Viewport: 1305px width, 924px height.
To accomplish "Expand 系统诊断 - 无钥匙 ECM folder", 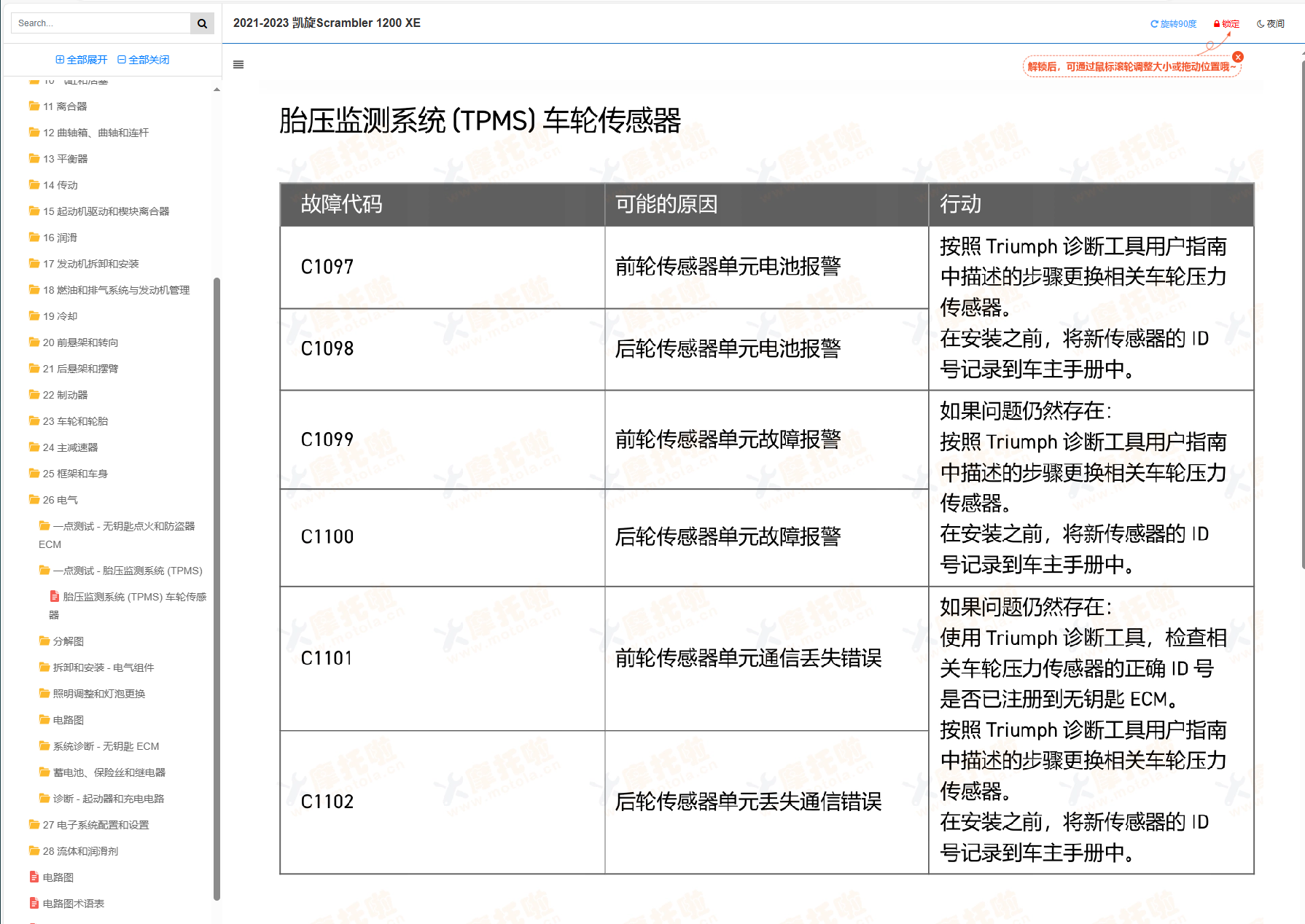I will point(99,746).
